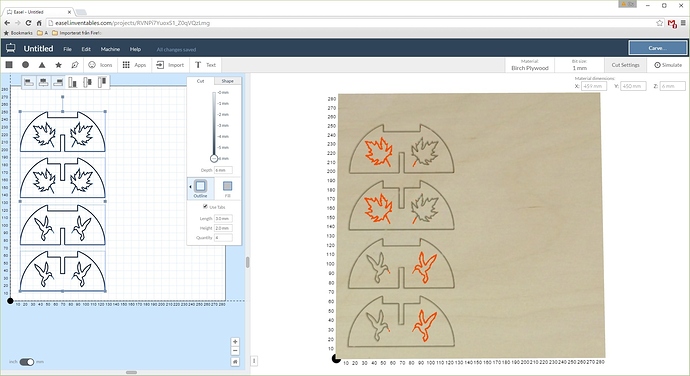Open Cut Settings
690x376 pixels.
pyautogui.click(x=625, y=65)
